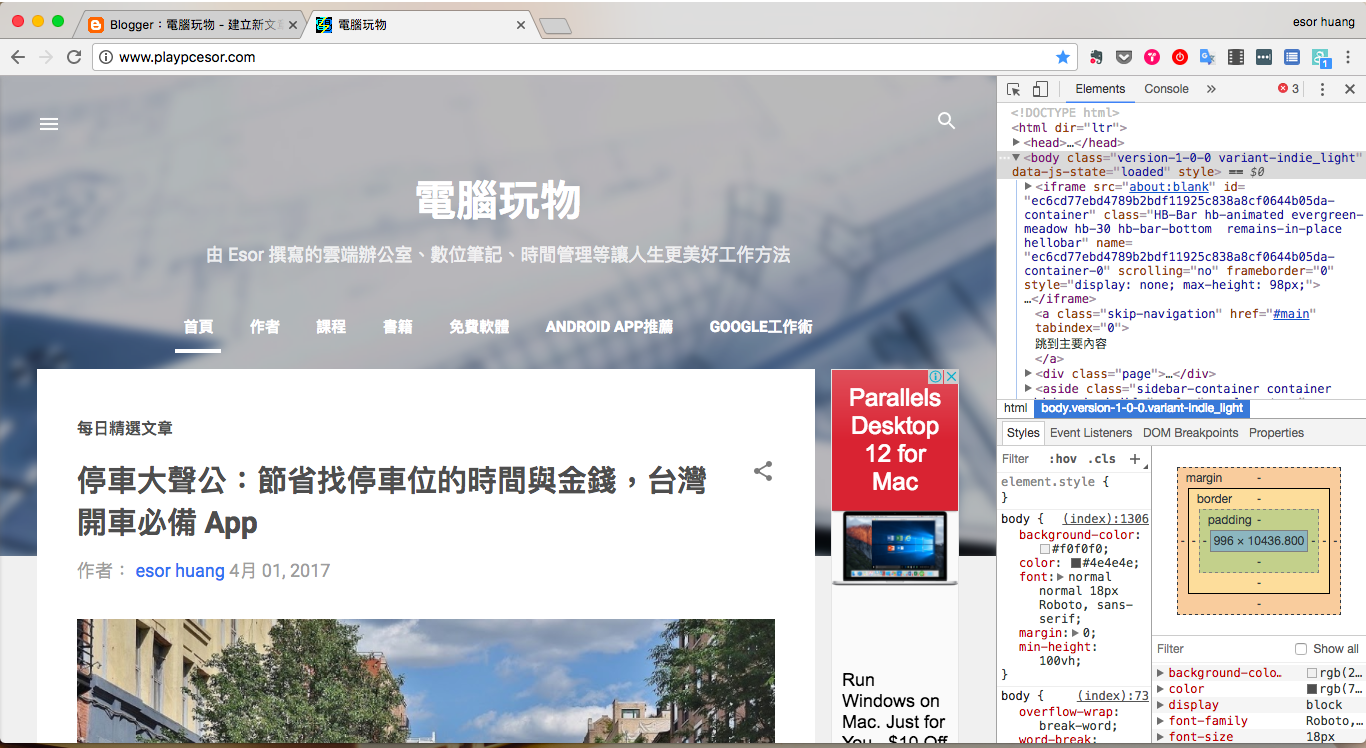The width and height of the screenshot is (1366, 748).
Task: Expand computed font-size property
Action: (x=1161, y=737)
